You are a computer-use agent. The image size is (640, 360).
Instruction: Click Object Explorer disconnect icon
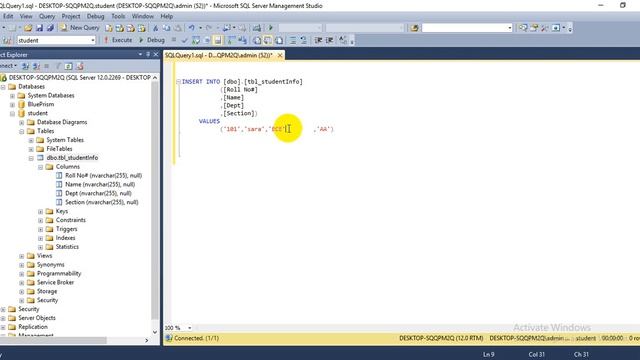(36, 66)
